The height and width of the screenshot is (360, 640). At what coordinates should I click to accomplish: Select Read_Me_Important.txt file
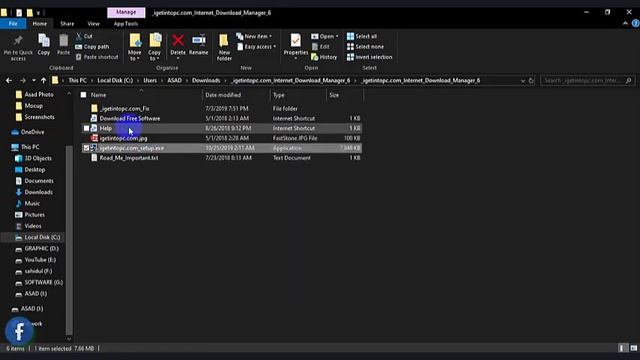pyautogui.click(x=129, y=158)
